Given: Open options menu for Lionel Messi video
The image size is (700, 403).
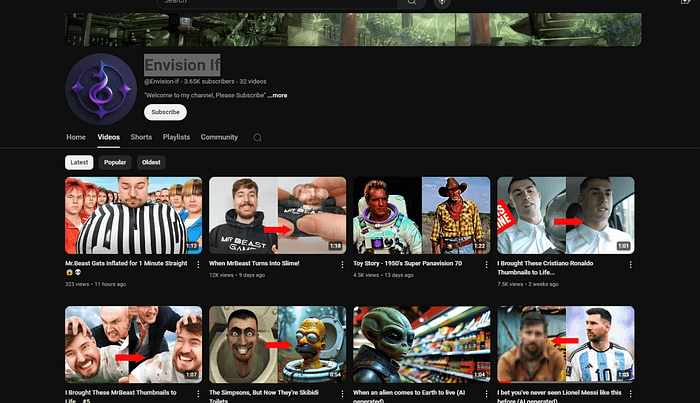Looking at the screenshot, I should [x=630, y=394].
